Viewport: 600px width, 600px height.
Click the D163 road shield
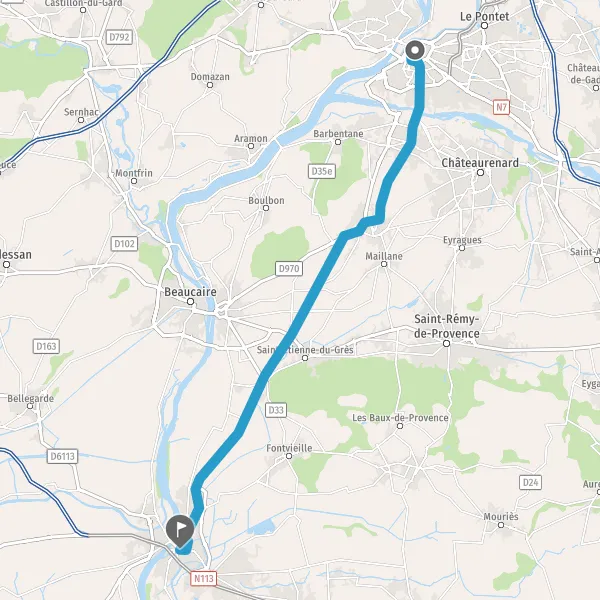[46, 346]
